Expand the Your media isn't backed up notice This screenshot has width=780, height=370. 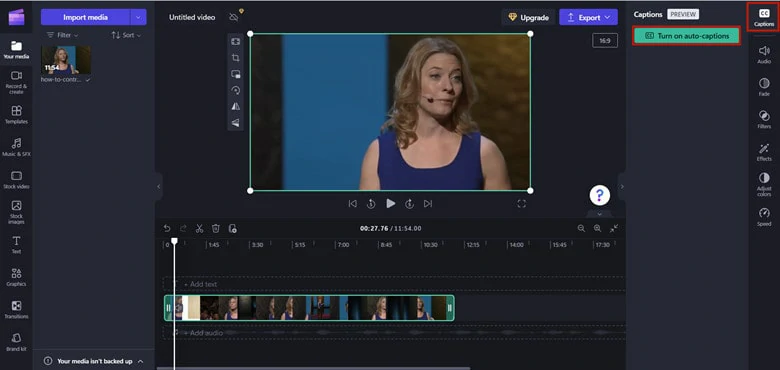[x=94, y=361]
